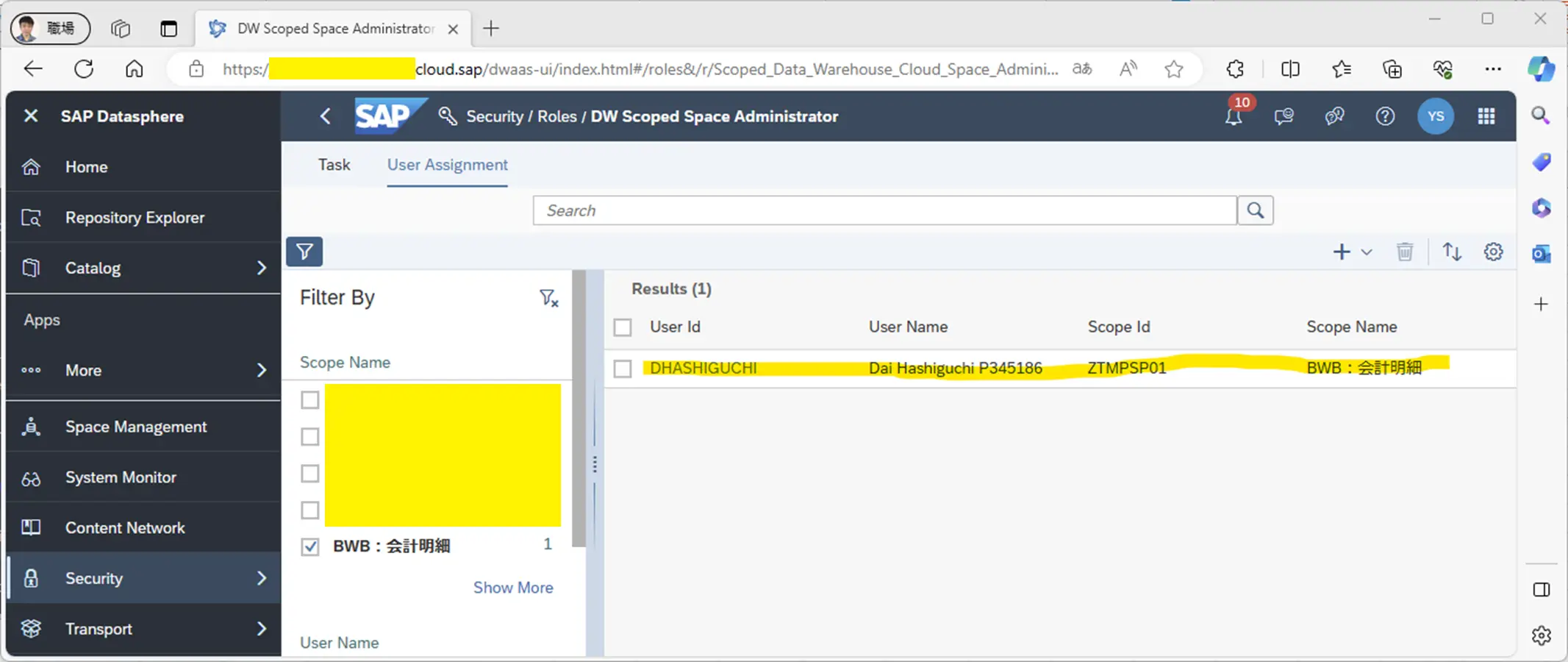Open the add-user dropdown arrow
Screen dimensions: 1568x662
(x=1367, y=252)
